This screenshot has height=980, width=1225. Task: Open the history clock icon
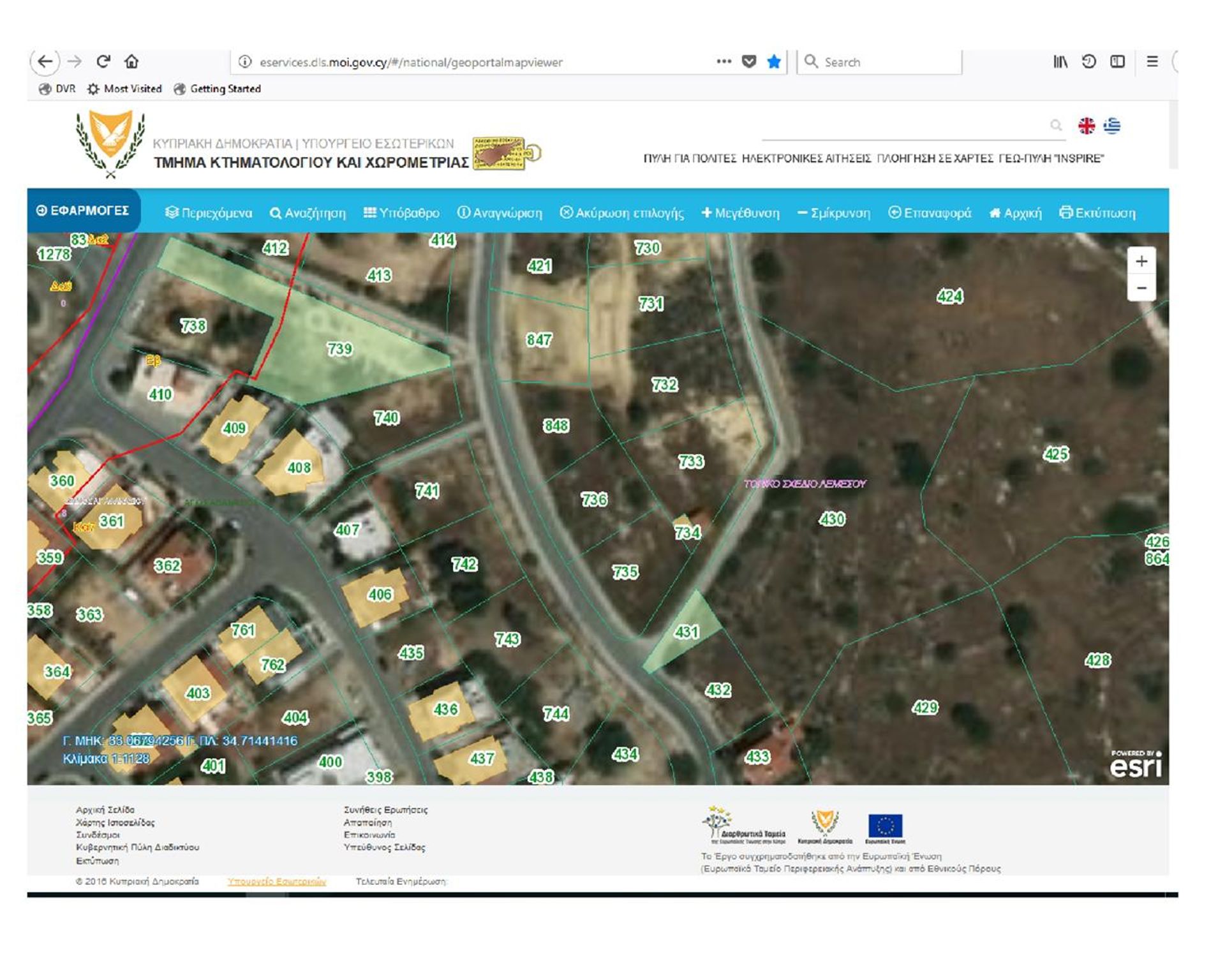click(x=1089, y=61)
